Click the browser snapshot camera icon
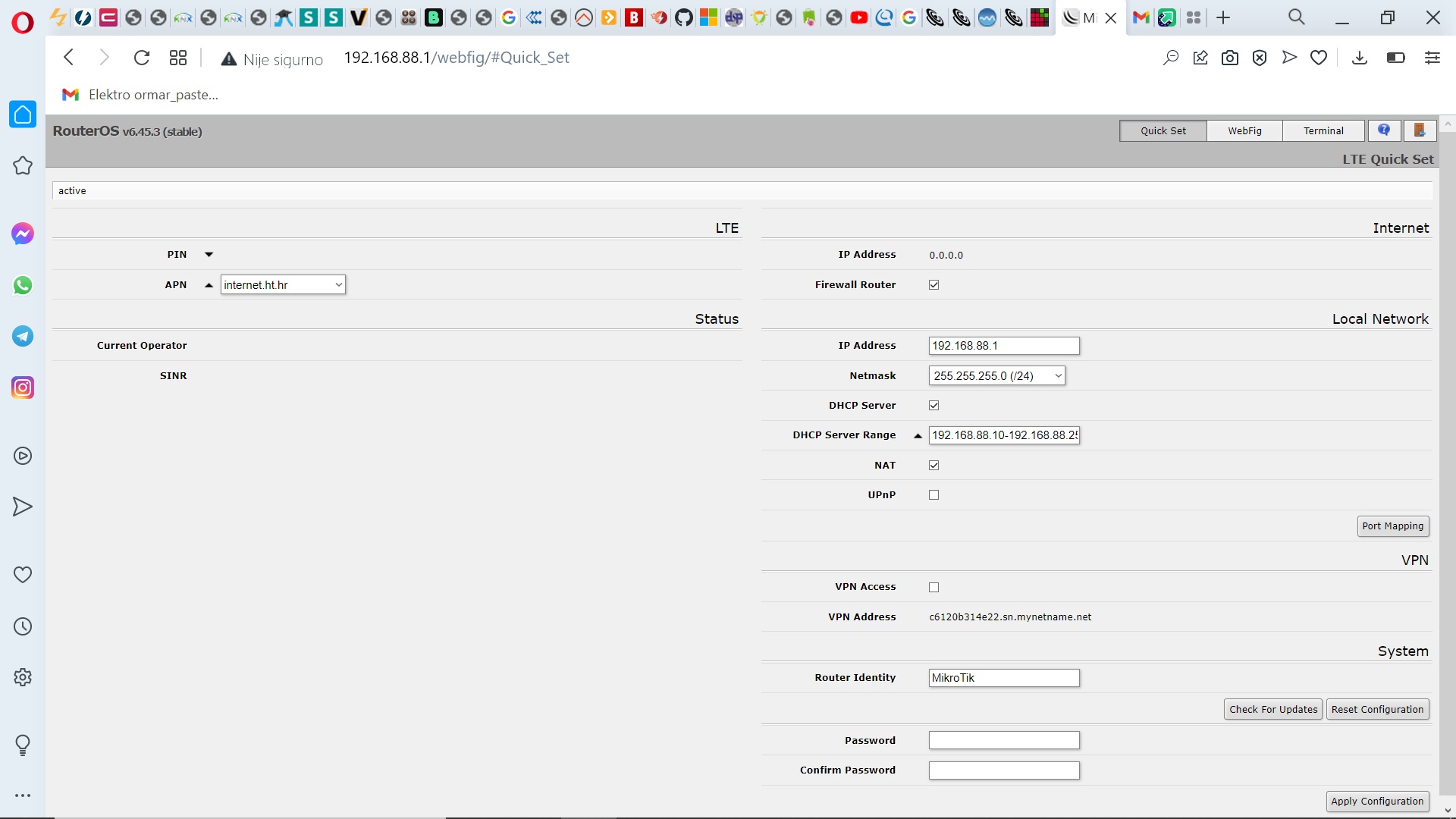 click(x=1230, y=58)
